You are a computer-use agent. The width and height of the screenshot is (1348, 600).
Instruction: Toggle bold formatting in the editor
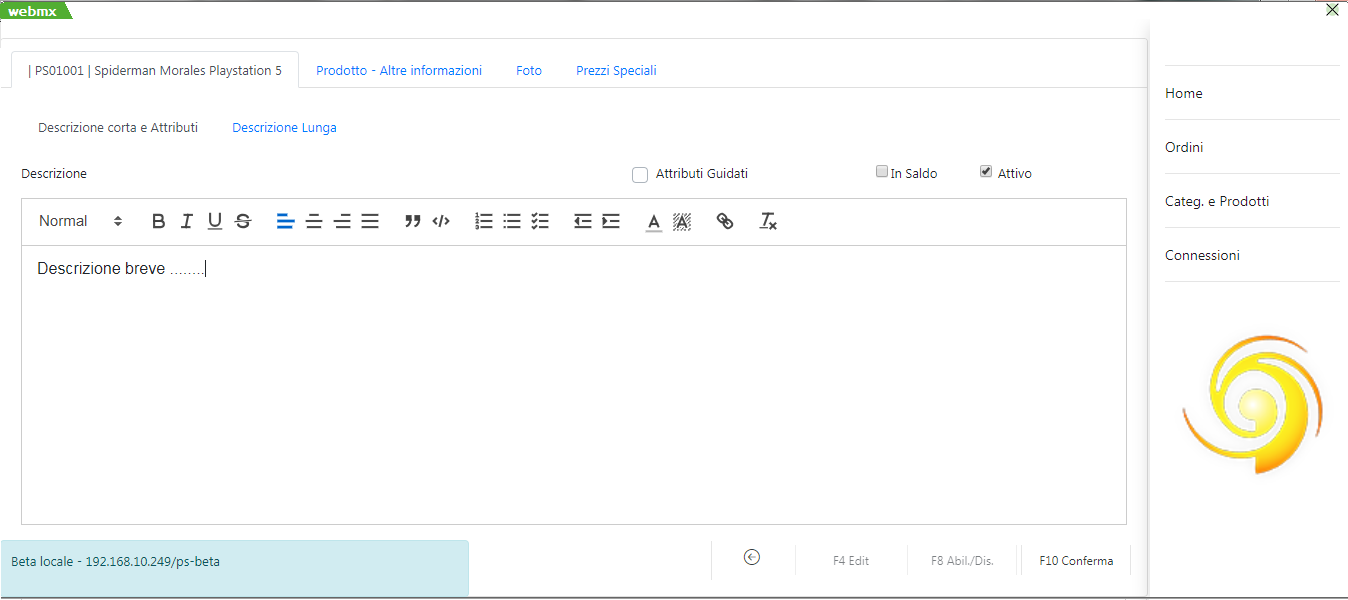[x=158, y=222]
